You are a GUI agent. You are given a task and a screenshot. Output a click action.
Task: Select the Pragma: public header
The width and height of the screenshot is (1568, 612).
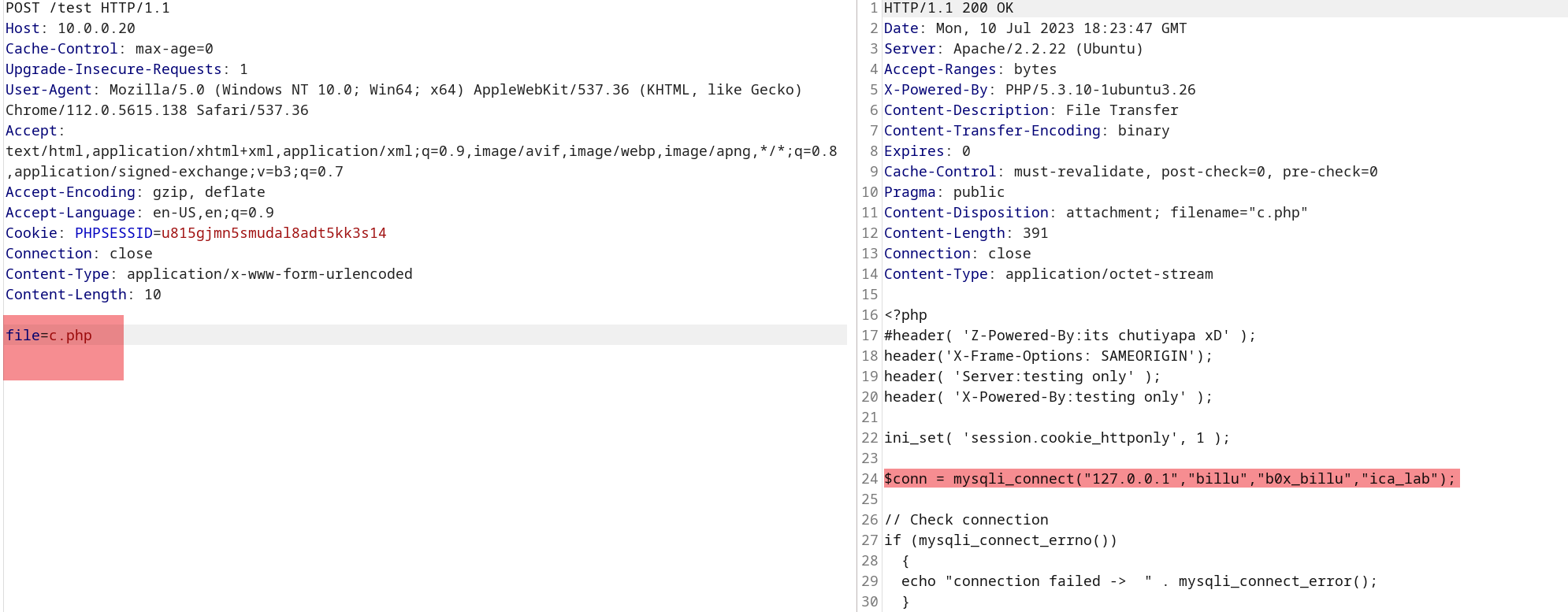[944, 192]
